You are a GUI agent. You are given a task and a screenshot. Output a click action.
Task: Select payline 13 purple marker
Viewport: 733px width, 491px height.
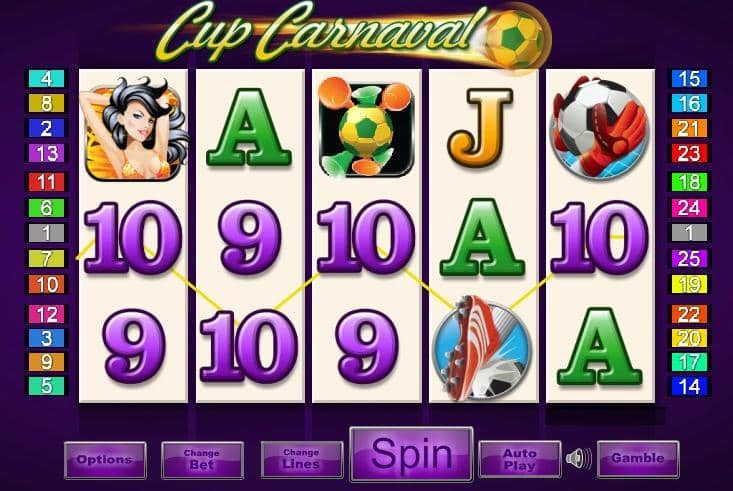pos(46,153)
